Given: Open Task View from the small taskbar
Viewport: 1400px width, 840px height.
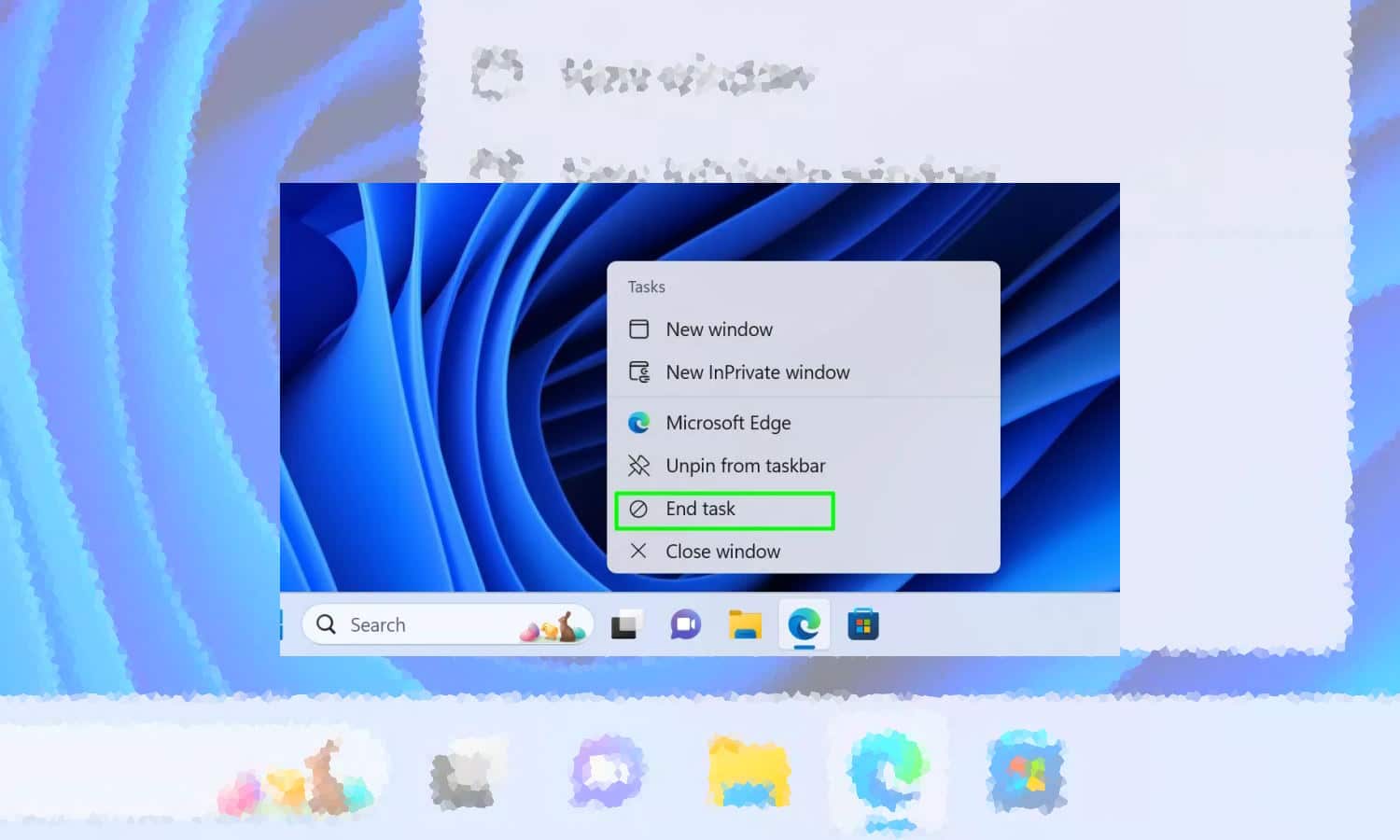Looking at the screenshot, I should [x=625, y=625].
